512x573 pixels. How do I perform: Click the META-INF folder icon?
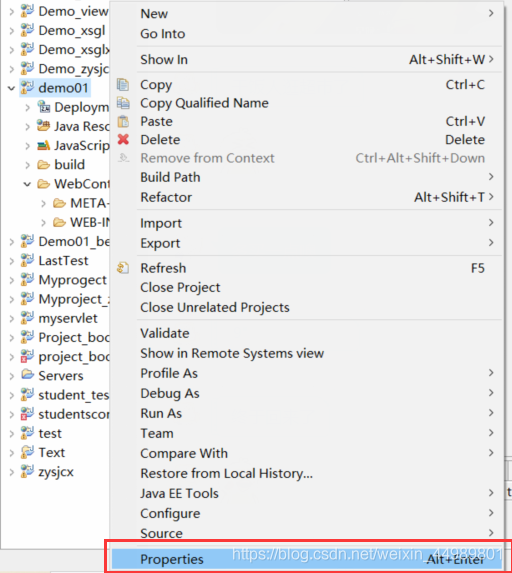coord(59,203)
